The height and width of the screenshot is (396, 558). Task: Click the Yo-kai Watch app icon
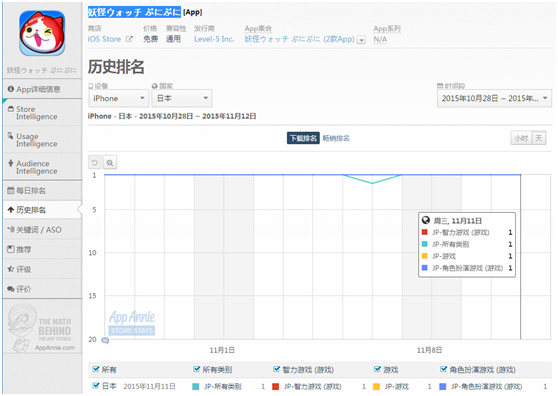42,33
